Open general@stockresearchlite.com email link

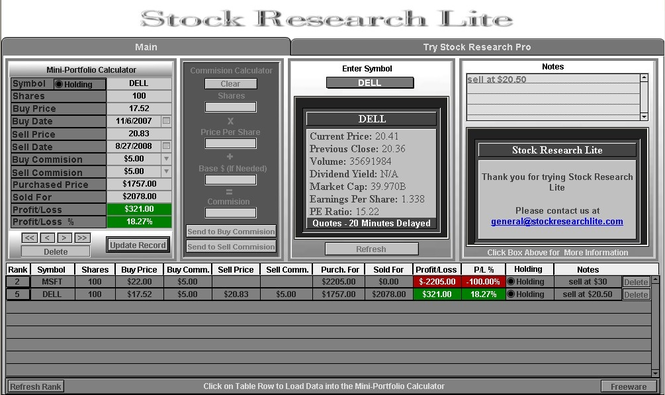557,221
